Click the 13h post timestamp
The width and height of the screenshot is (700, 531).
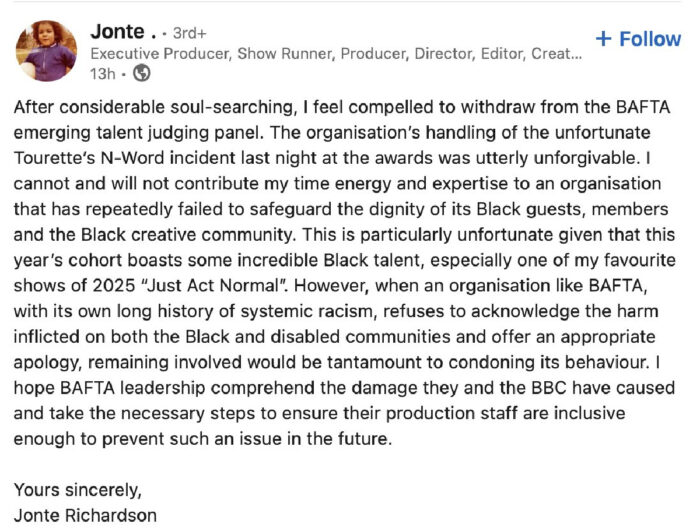tap(102, 74)
